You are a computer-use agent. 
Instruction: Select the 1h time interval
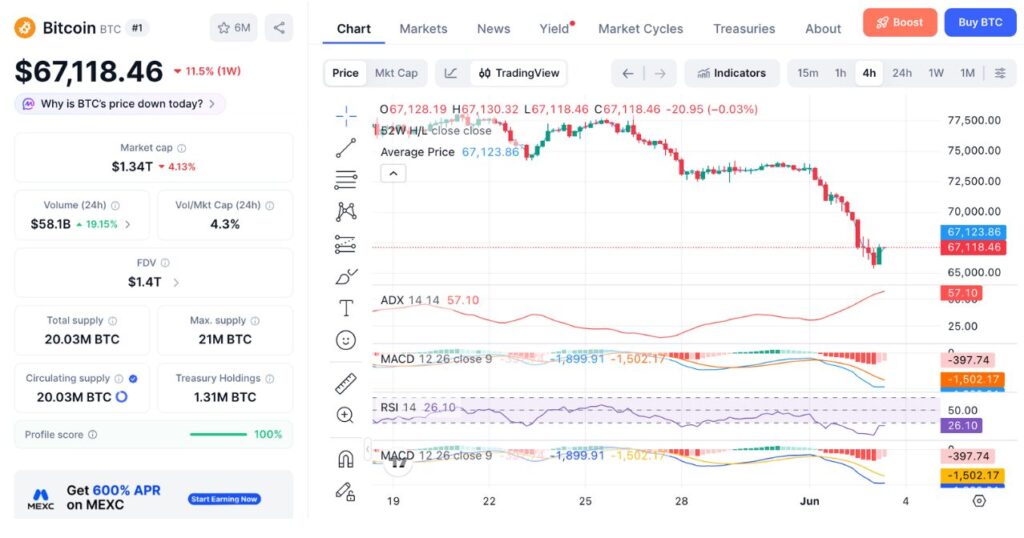840,73
